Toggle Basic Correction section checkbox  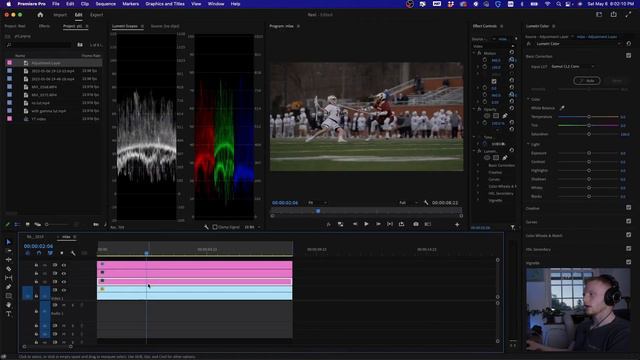[629, 56]
